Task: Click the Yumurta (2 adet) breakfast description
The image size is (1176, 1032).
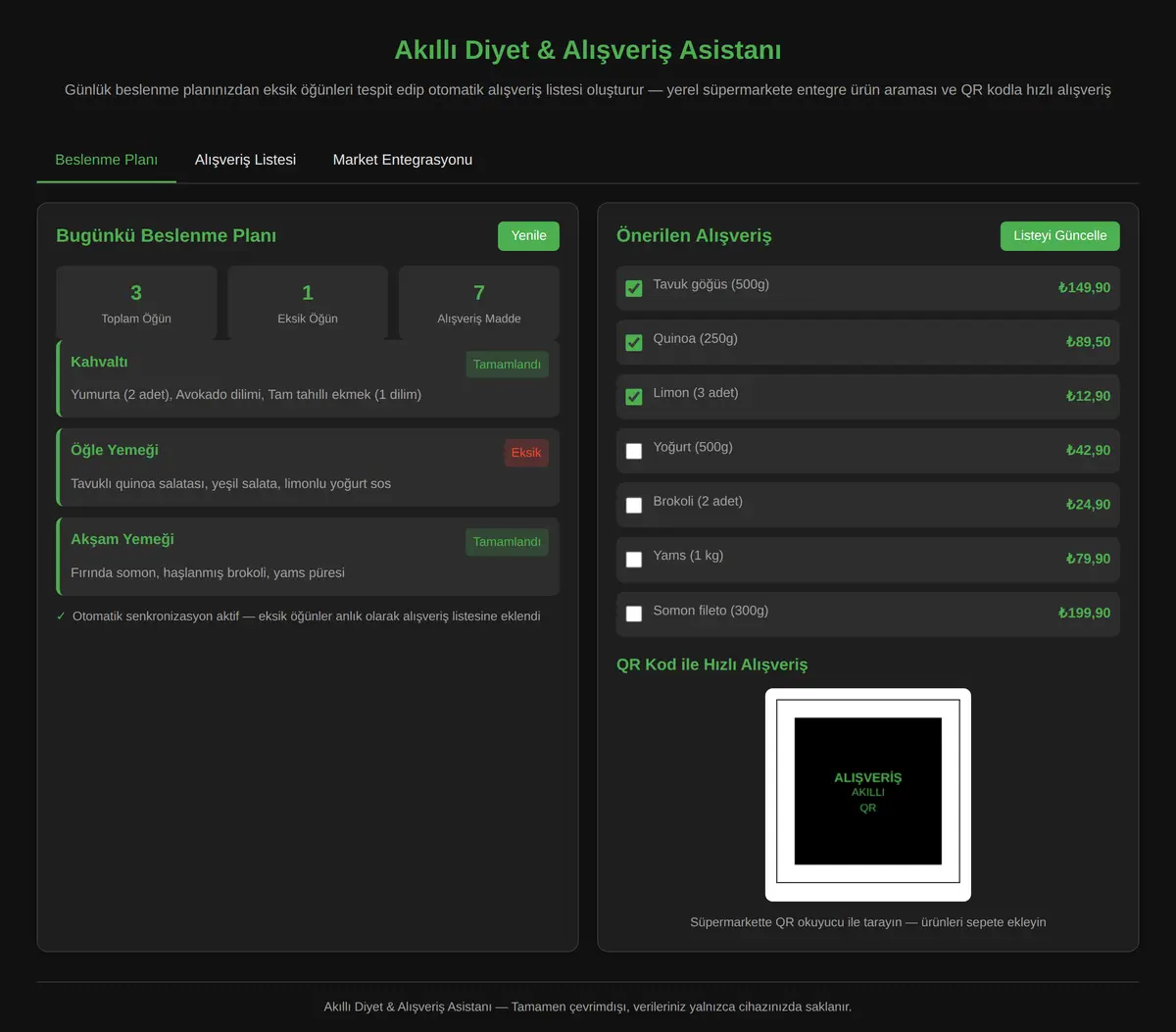Action: pyautogui.click(x=246, y=395)
